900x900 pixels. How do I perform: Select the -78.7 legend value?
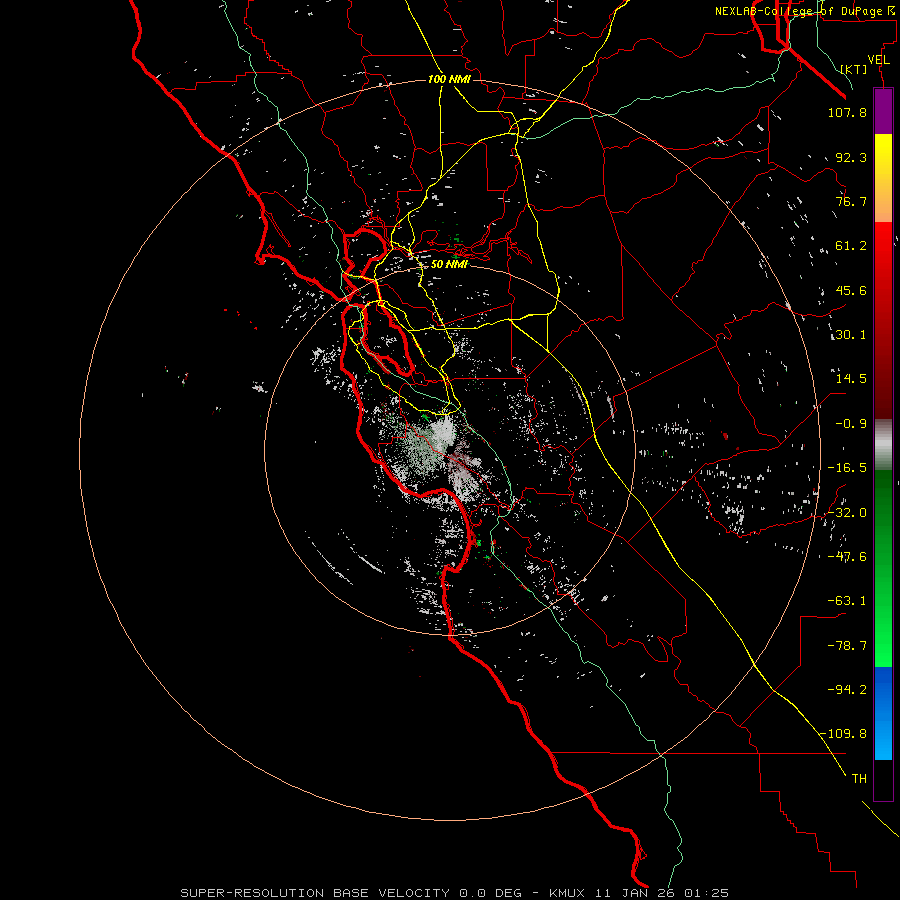pyautogui.click(x=847, y=646)
